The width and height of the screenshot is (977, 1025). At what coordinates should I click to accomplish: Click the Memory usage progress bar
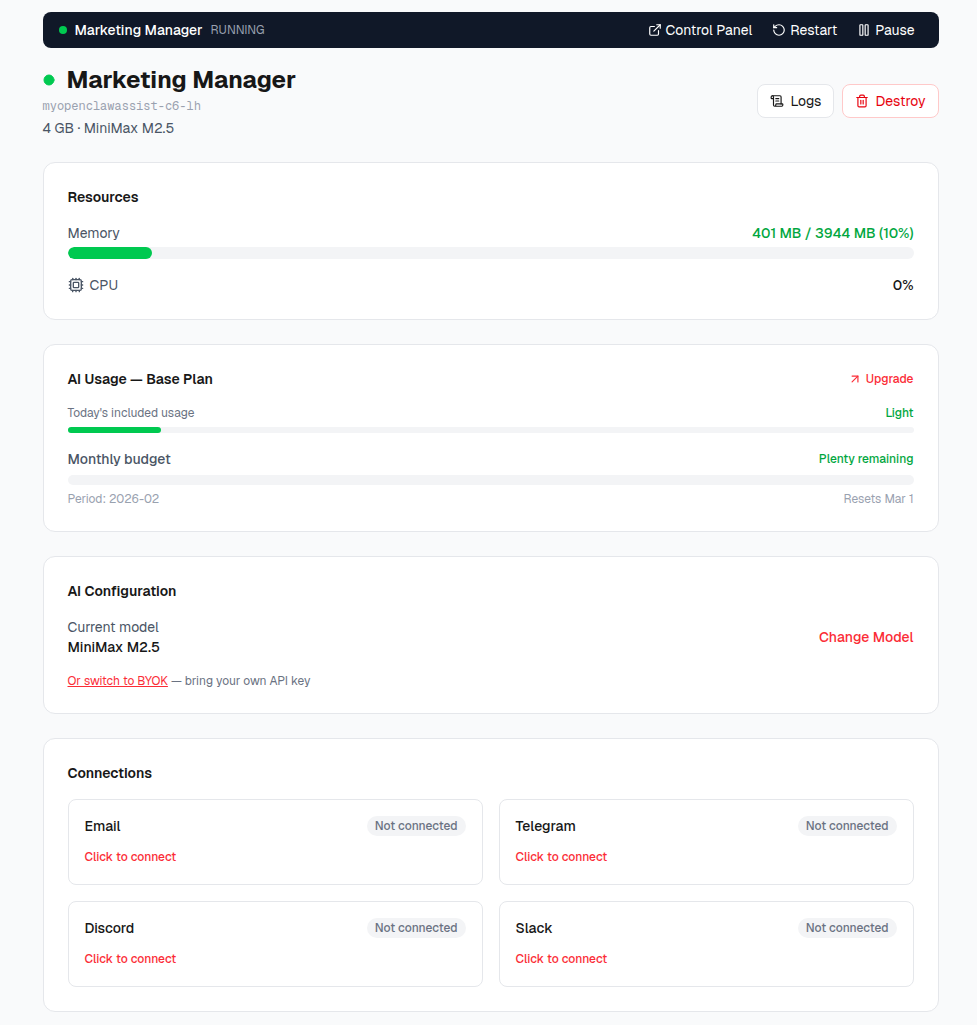coord(490,253)
